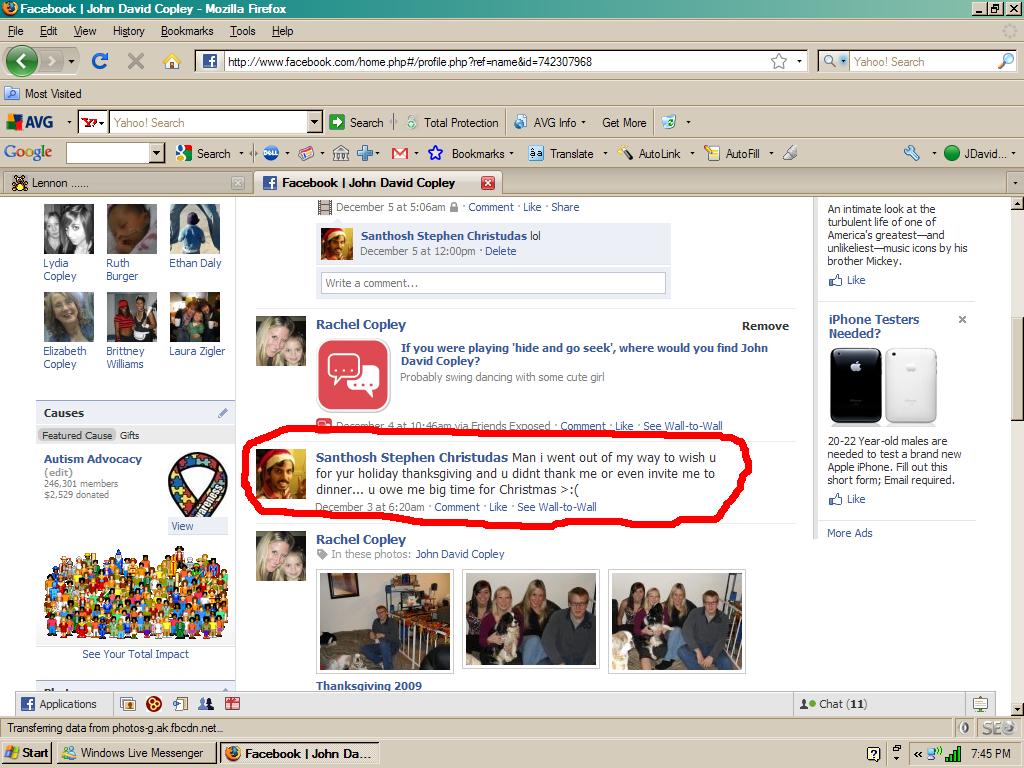
Task: Share the December 5 post
Action: (565, 207)
